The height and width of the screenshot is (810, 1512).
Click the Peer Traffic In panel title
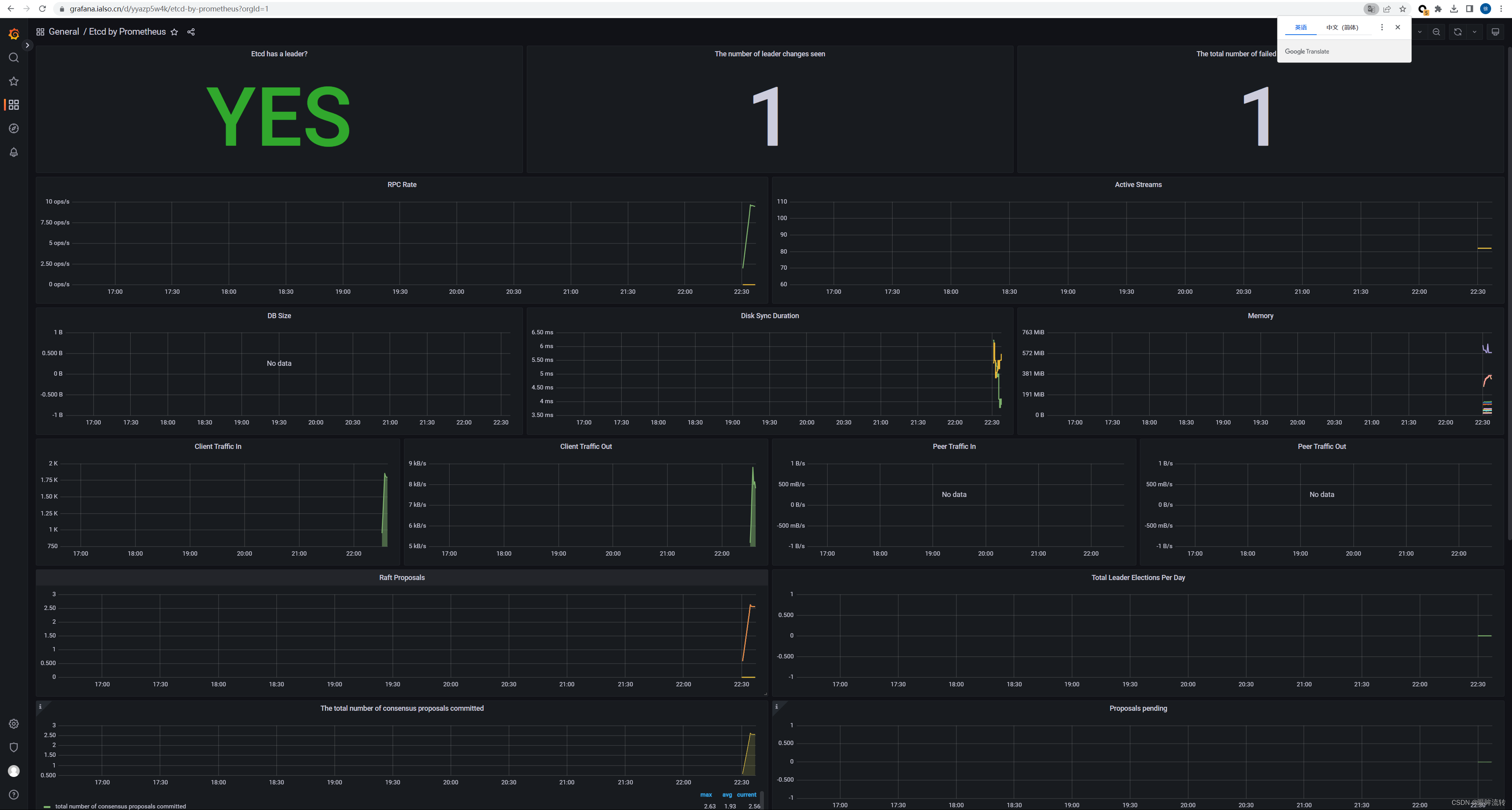(x=954, y=447)
